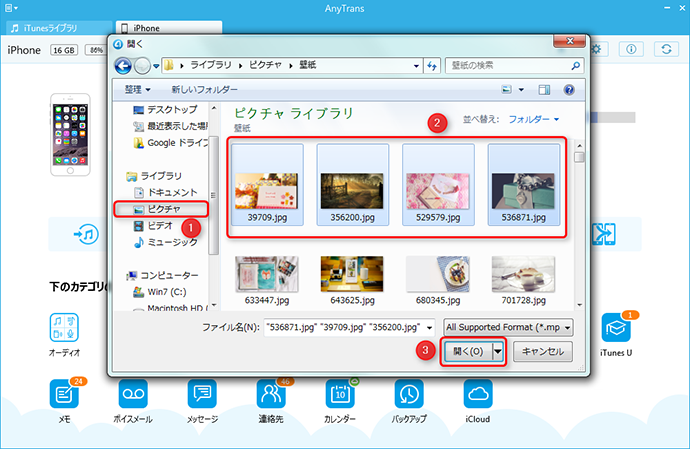
Task: Select コンピューター in navigation pane
Action: click(162, 276)
